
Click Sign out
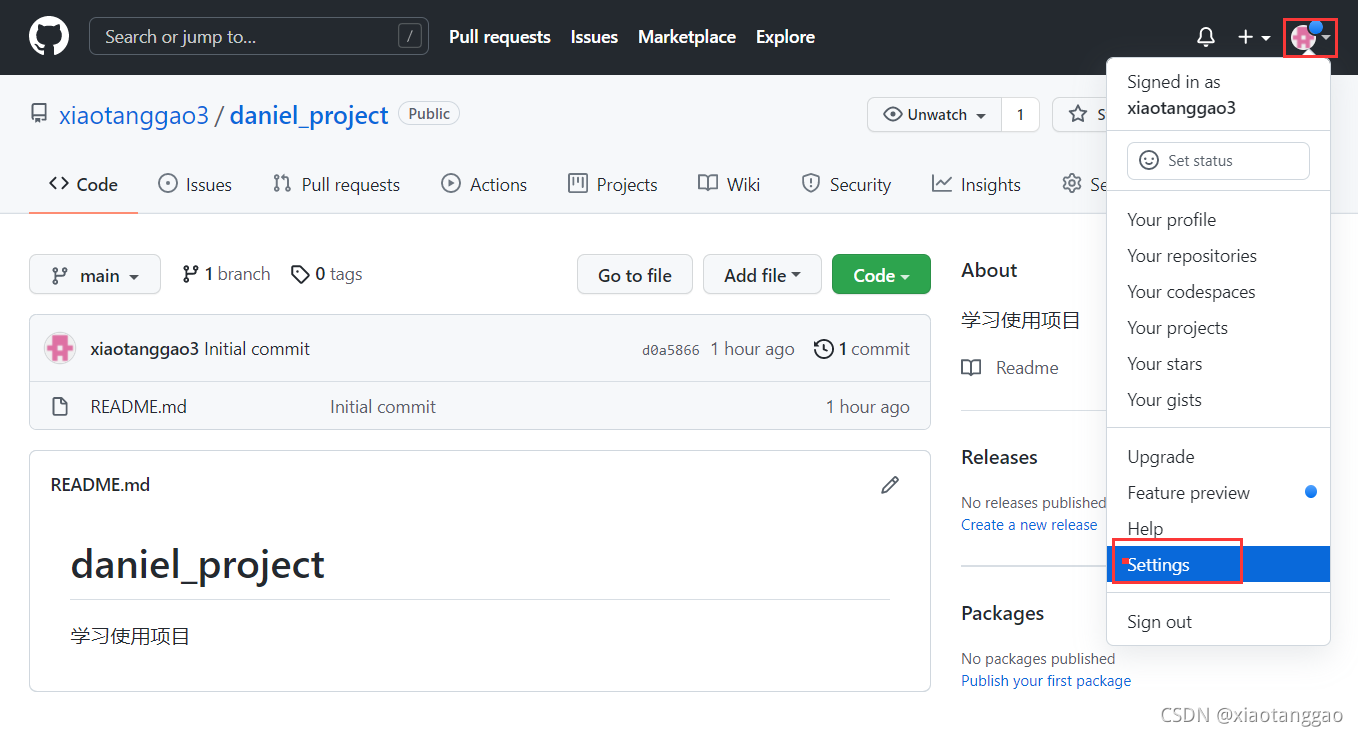pos(1218,622)
